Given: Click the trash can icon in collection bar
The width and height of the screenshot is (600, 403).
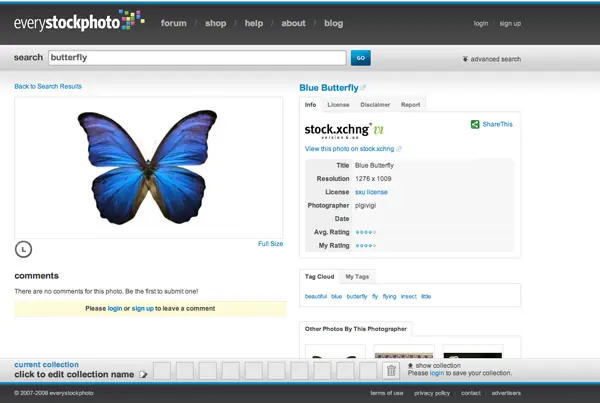Looking at the screenshot, I should [x=391, y=370].
